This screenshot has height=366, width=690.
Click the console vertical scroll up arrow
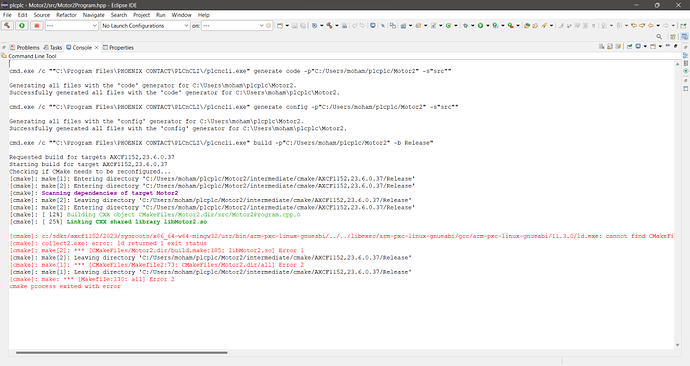point(678,64)
